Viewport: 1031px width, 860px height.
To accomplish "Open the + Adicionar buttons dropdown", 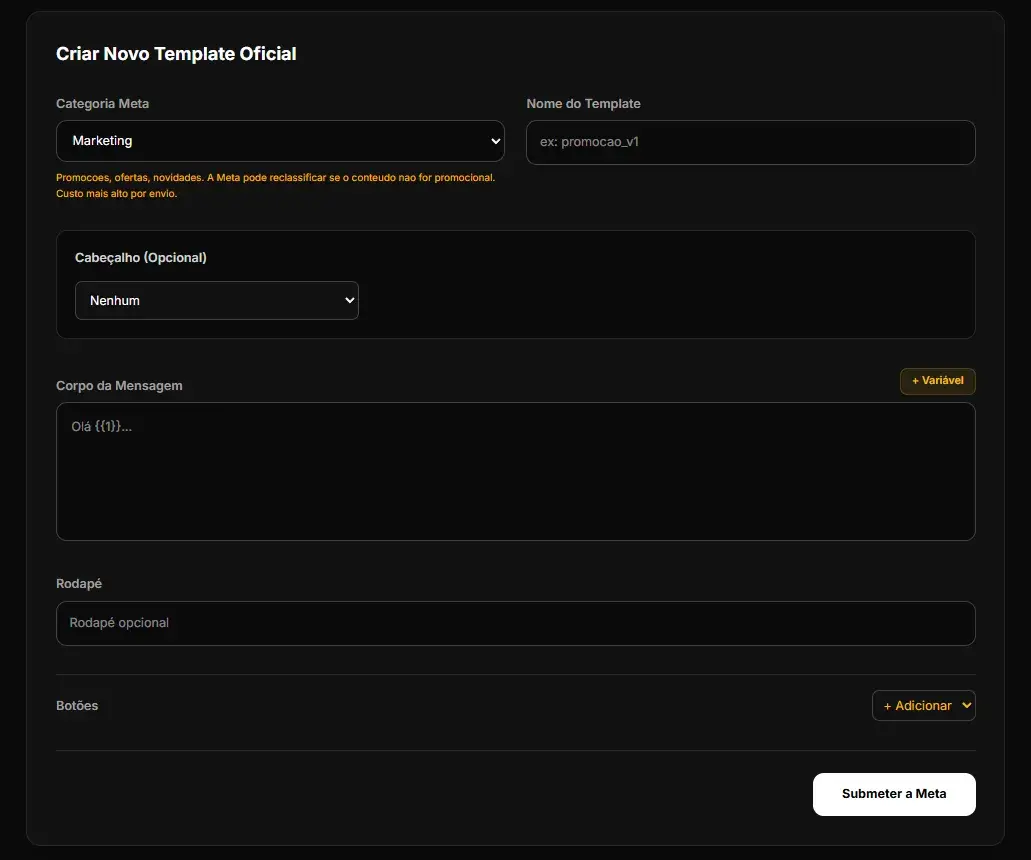I will (923, 705).
